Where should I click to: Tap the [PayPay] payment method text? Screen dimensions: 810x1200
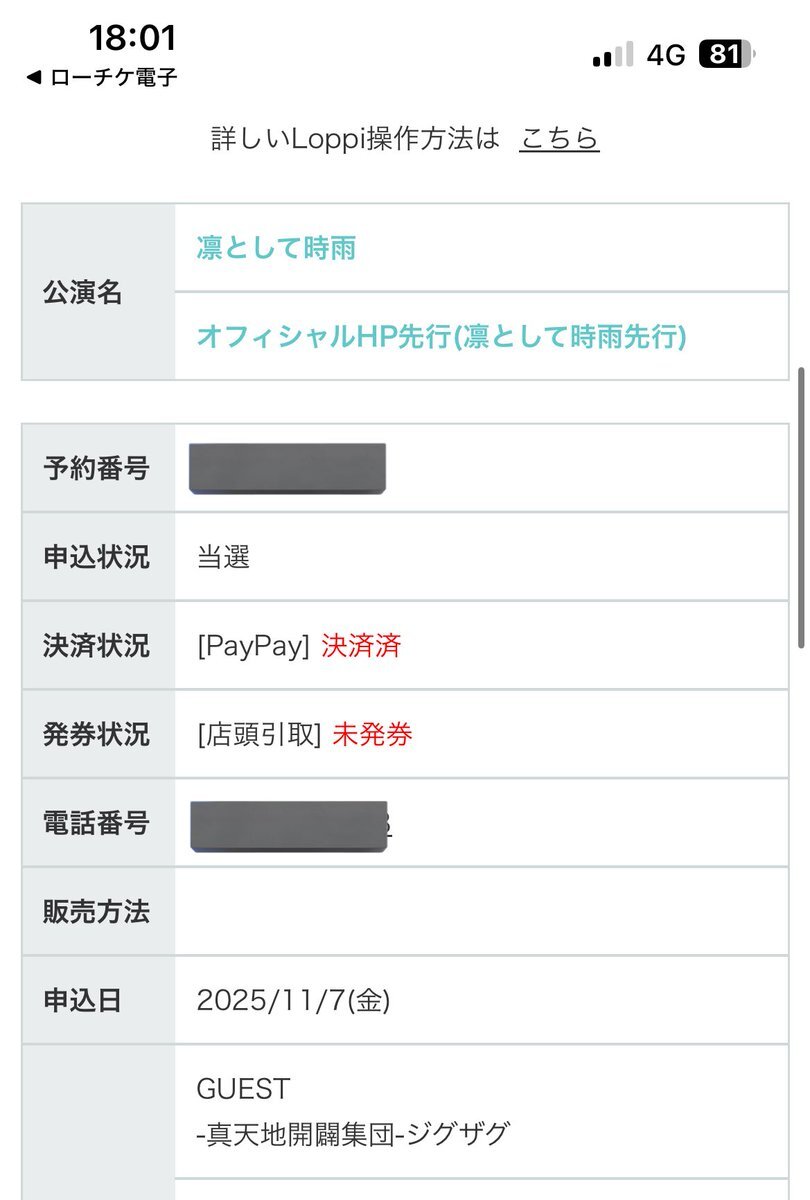253,646
